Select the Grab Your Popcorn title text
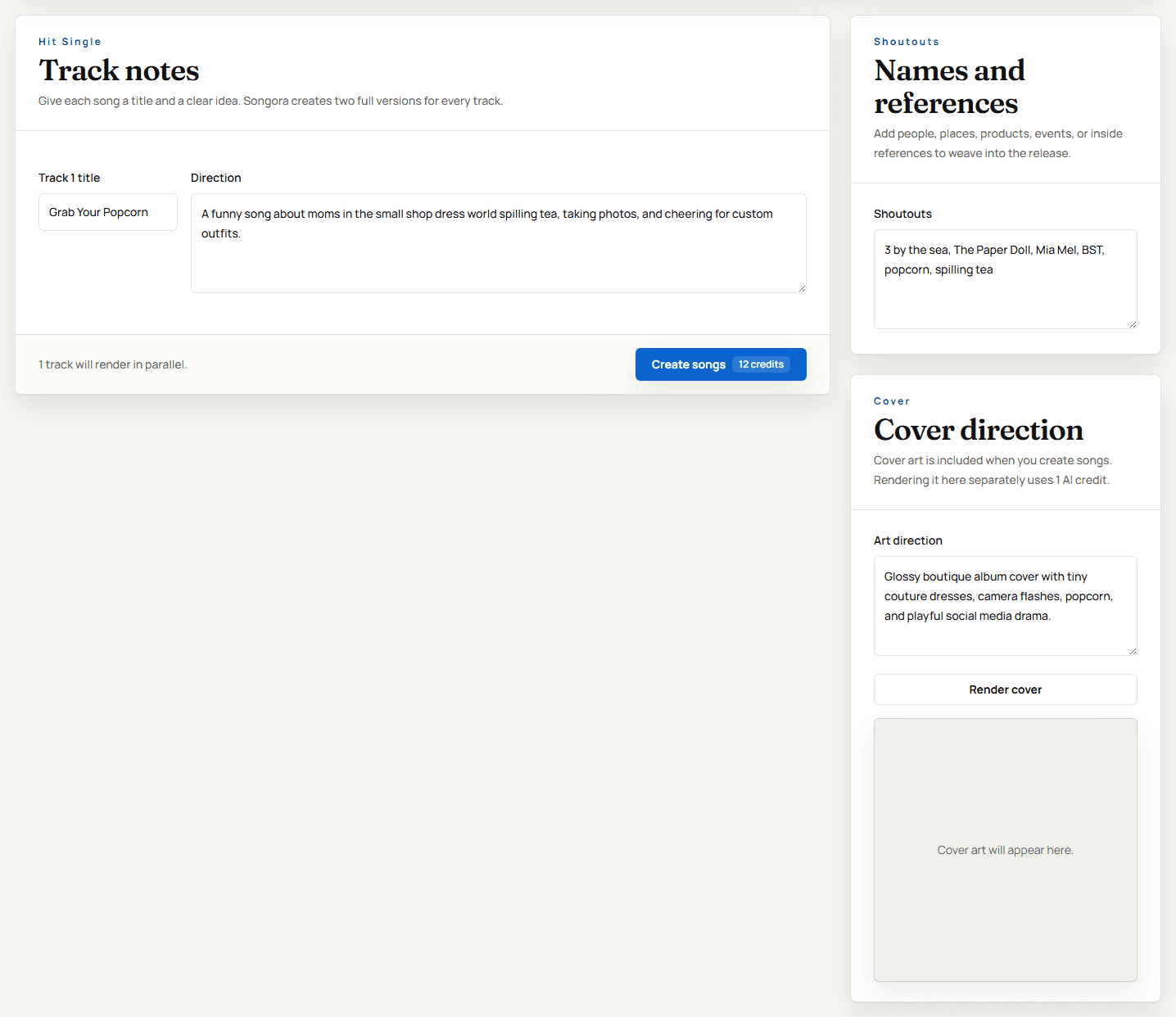1176x1017 pixels. [x=97, y=212]
